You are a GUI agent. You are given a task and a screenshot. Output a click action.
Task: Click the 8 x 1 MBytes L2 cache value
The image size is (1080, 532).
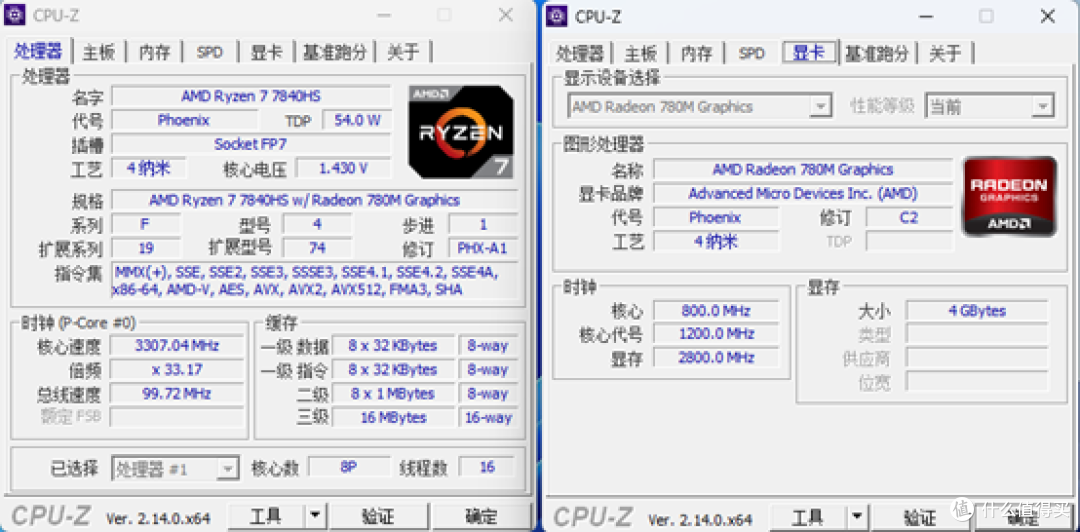tap(393, 394)
